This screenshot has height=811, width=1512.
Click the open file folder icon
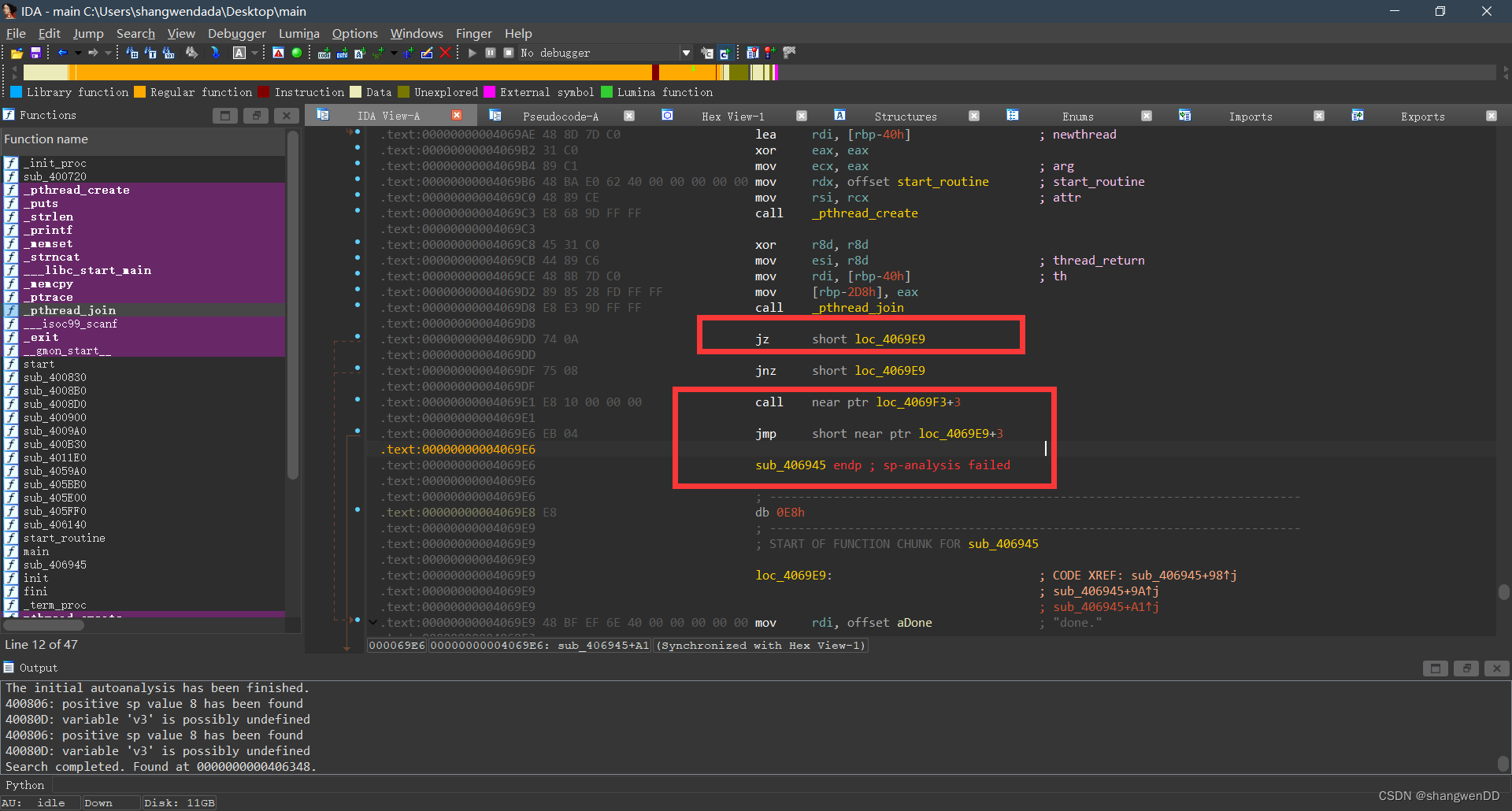pos(17,53)
